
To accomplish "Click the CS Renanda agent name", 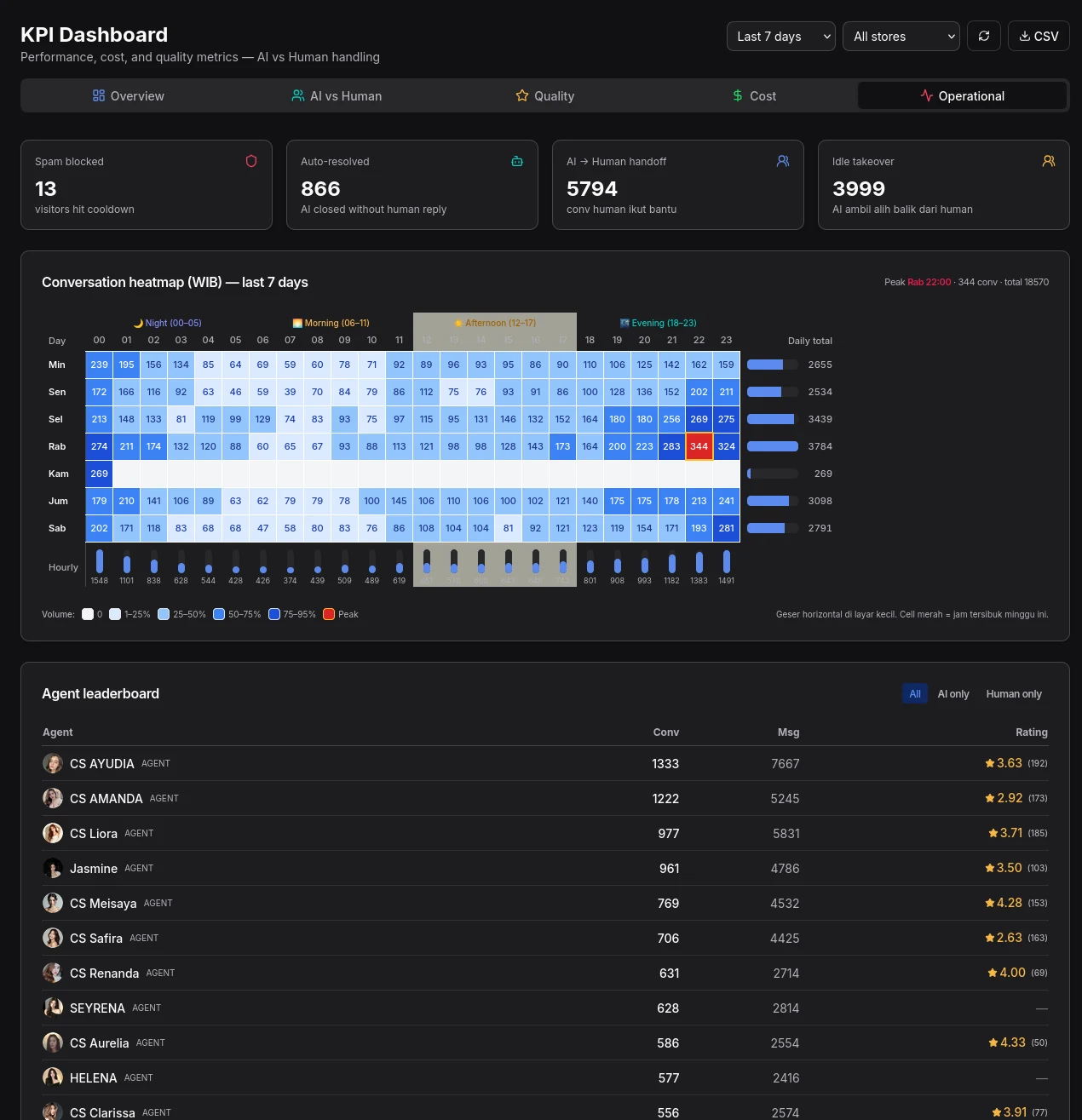I will pos(104,974).
